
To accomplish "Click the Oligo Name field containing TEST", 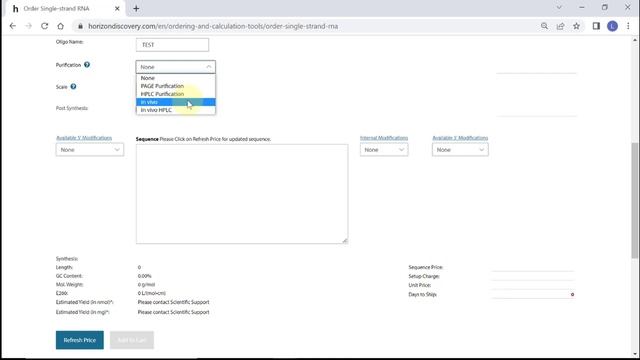I will [172, 45].
